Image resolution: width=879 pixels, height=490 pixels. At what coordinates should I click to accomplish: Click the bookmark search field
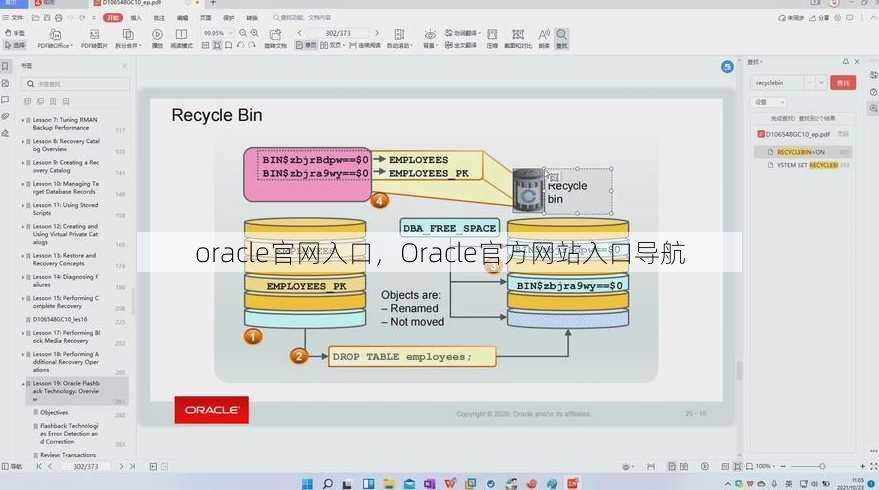coord(76,84)
